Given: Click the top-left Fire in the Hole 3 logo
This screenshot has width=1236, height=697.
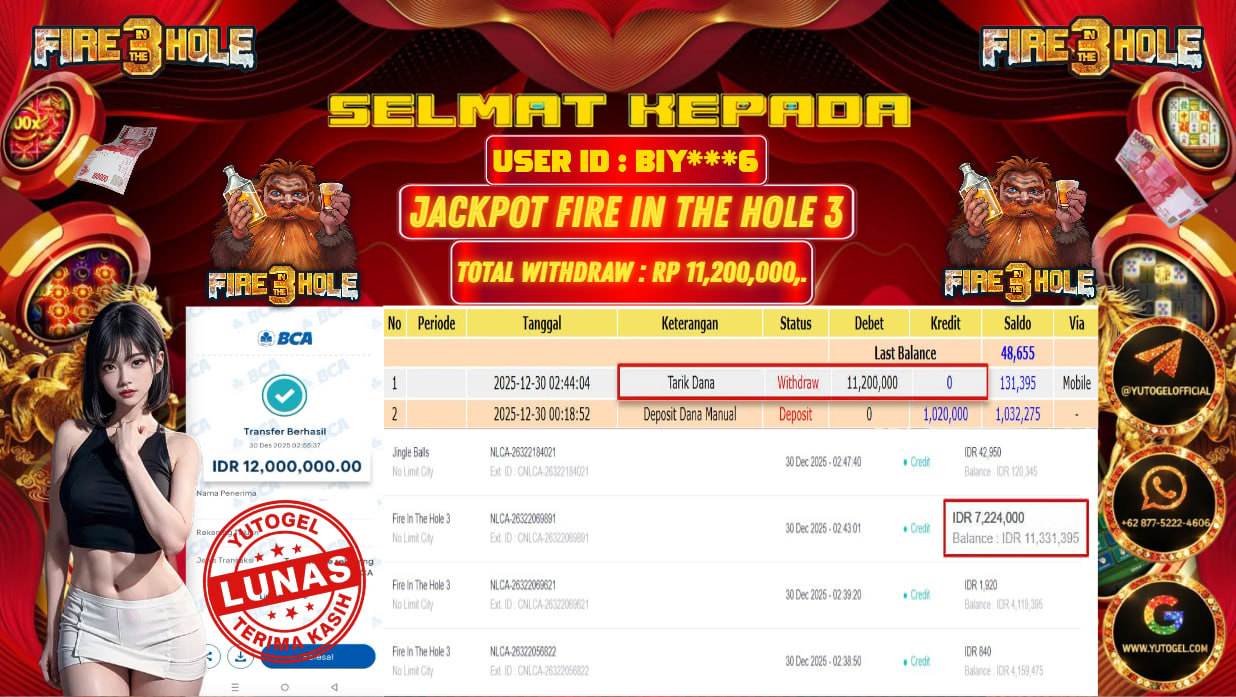Looking at the screenshot, I should pos(143,45).
